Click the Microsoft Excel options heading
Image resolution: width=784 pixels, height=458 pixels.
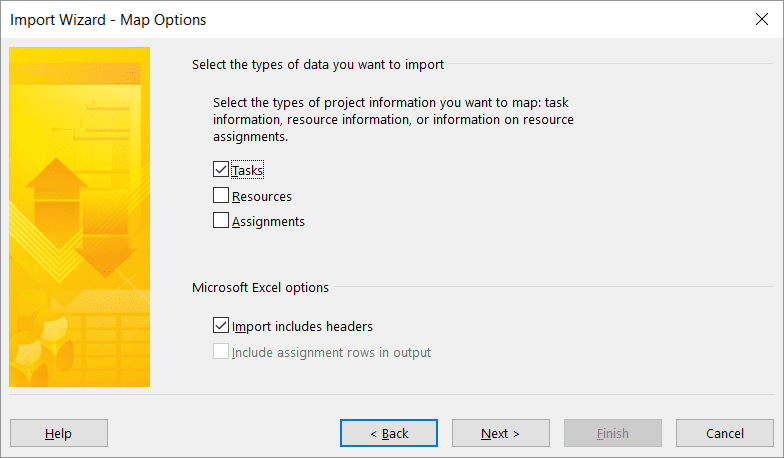click(x=260, y=288)
